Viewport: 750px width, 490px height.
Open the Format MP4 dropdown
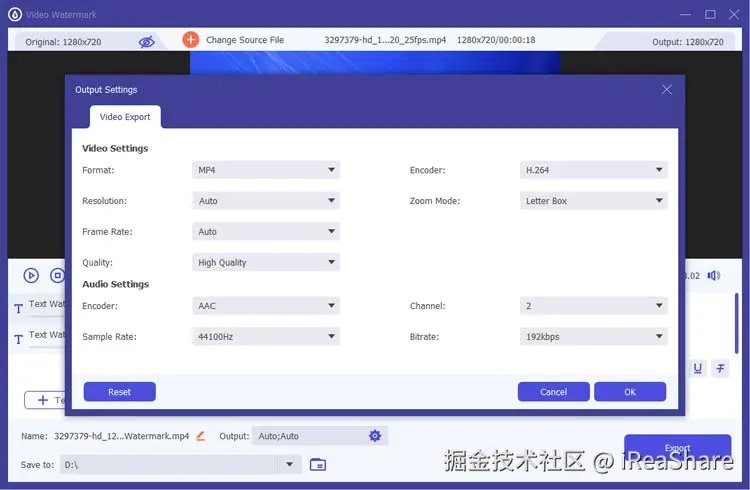point(266,170)
